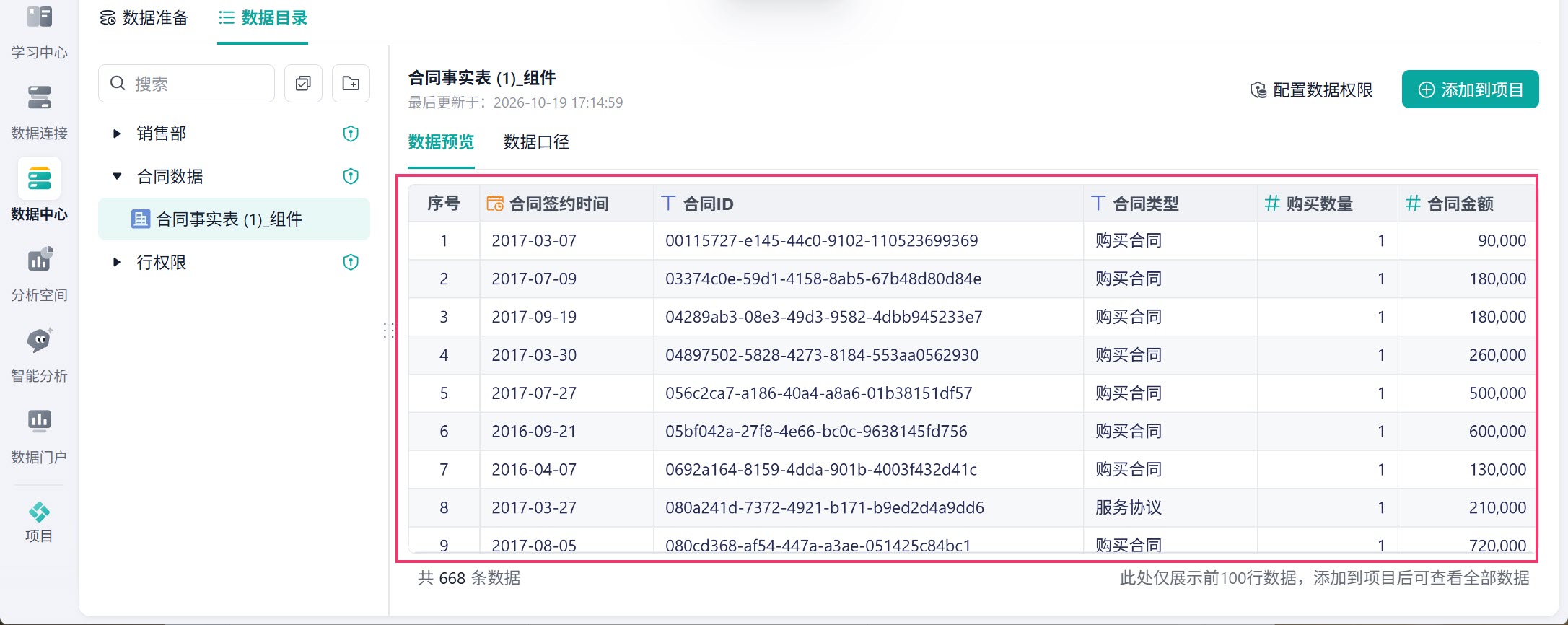Click the panel splitter drag handle dots
The height and width of the screenshot is (625, 1568).
click(388, 331)
